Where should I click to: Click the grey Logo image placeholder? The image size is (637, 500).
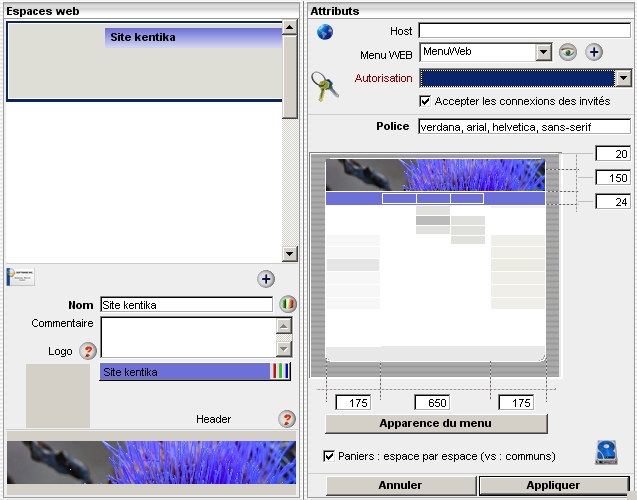point(58,396)
